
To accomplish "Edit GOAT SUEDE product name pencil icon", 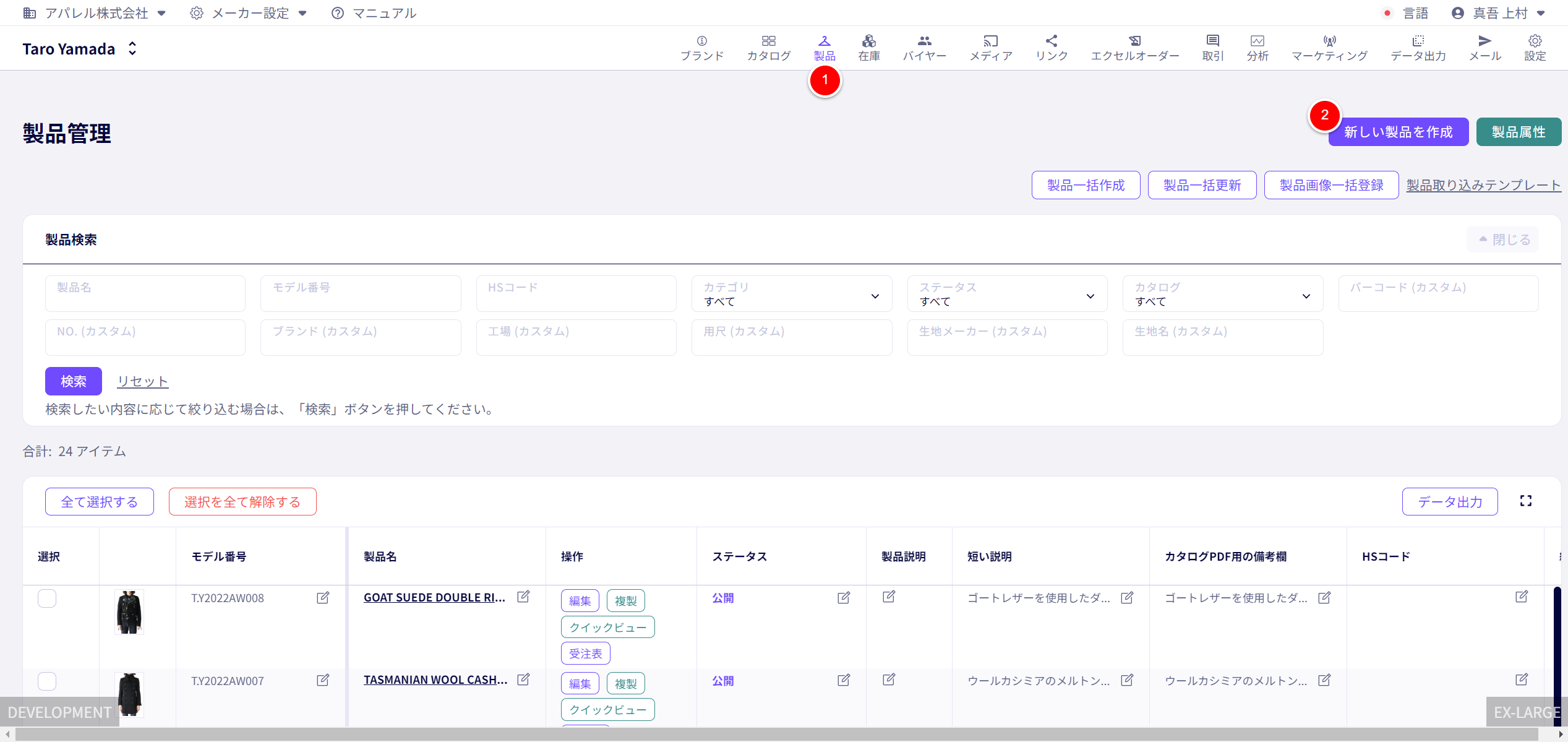I will click(523, 597).
